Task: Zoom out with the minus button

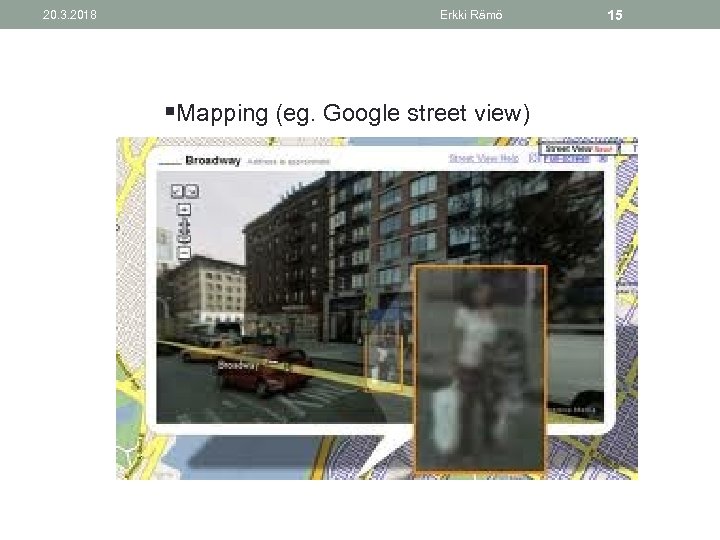Action: tap(184, 253)
